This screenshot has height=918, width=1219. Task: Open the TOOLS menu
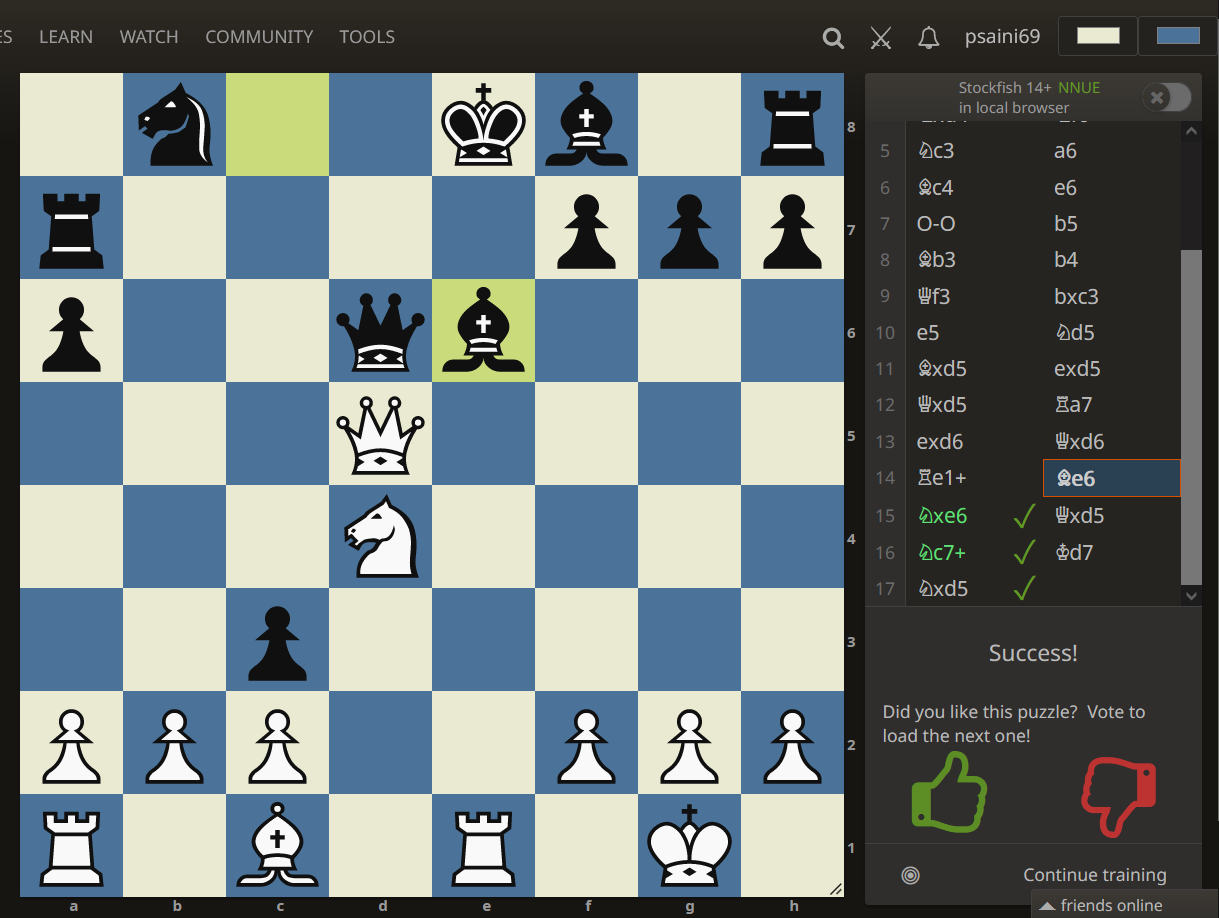367,37
